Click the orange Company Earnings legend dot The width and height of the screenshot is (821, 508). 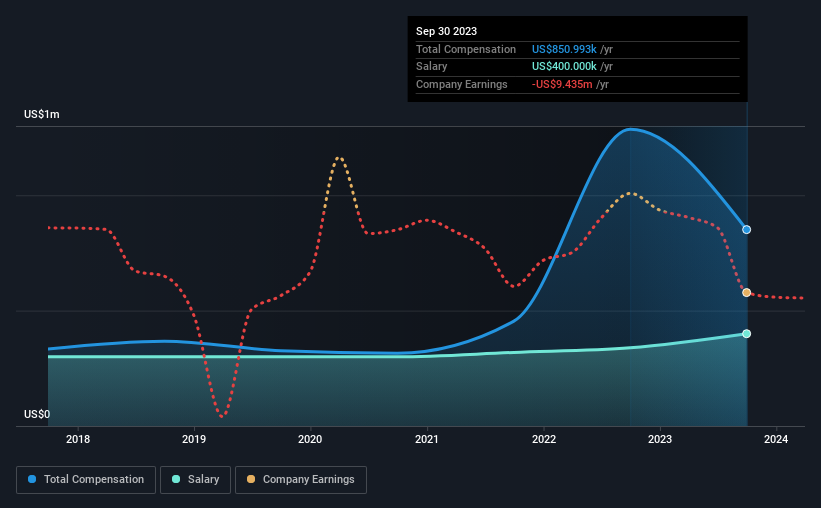(x=251, y=479)
